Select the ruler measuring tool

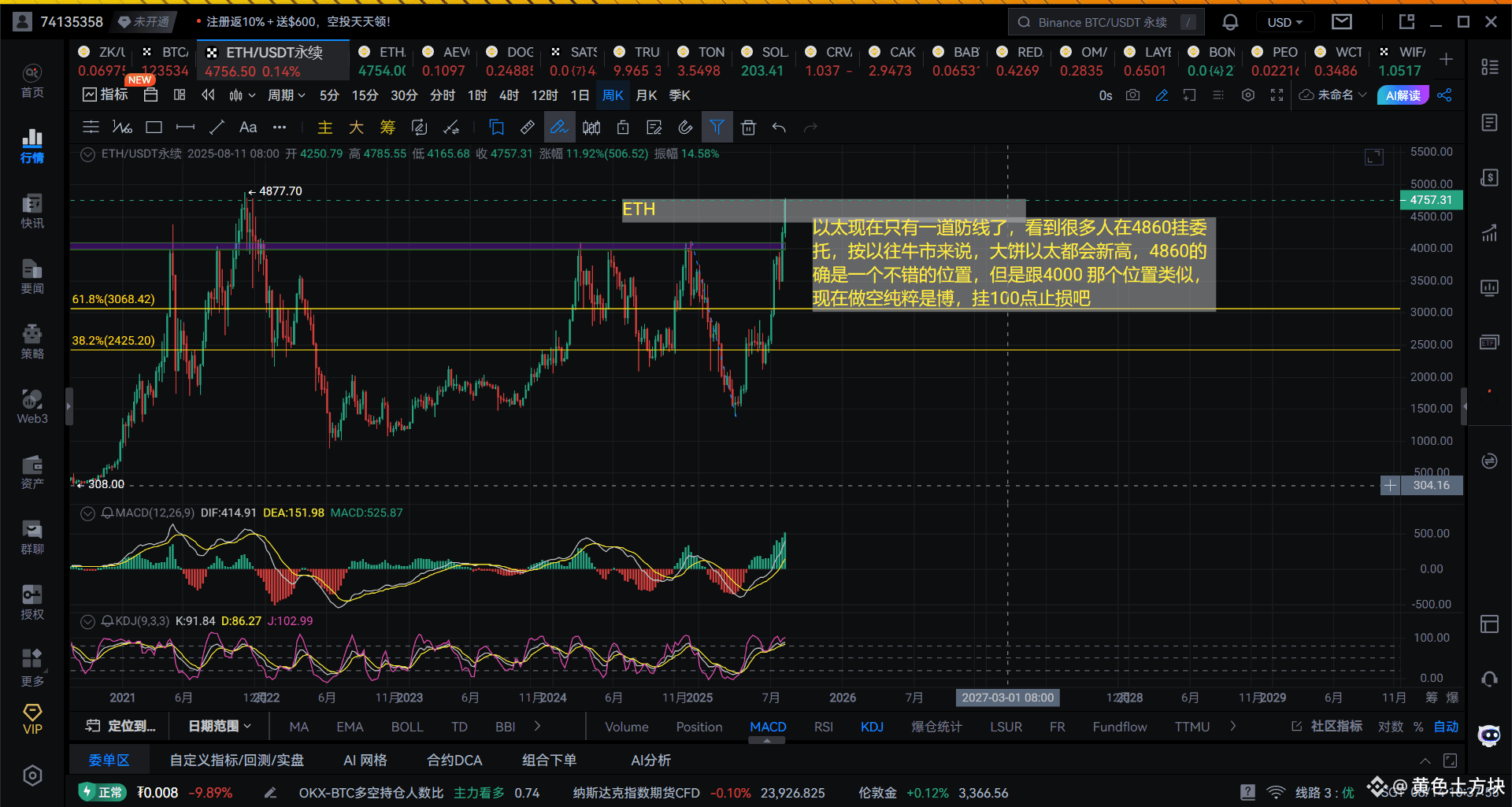tap(528, 127)
